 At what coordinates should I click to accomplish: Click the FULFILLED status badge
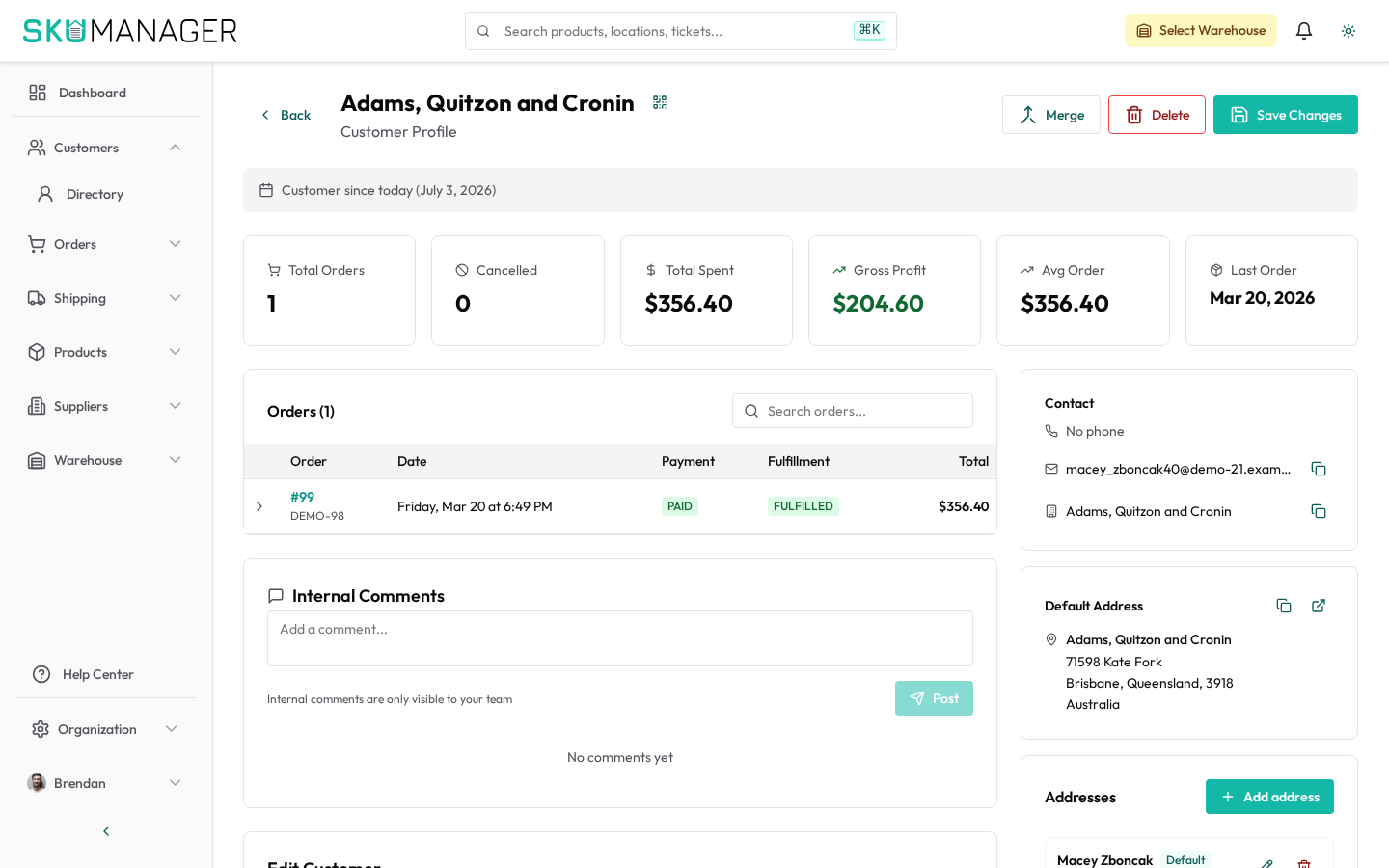click(x=803, y=506)
